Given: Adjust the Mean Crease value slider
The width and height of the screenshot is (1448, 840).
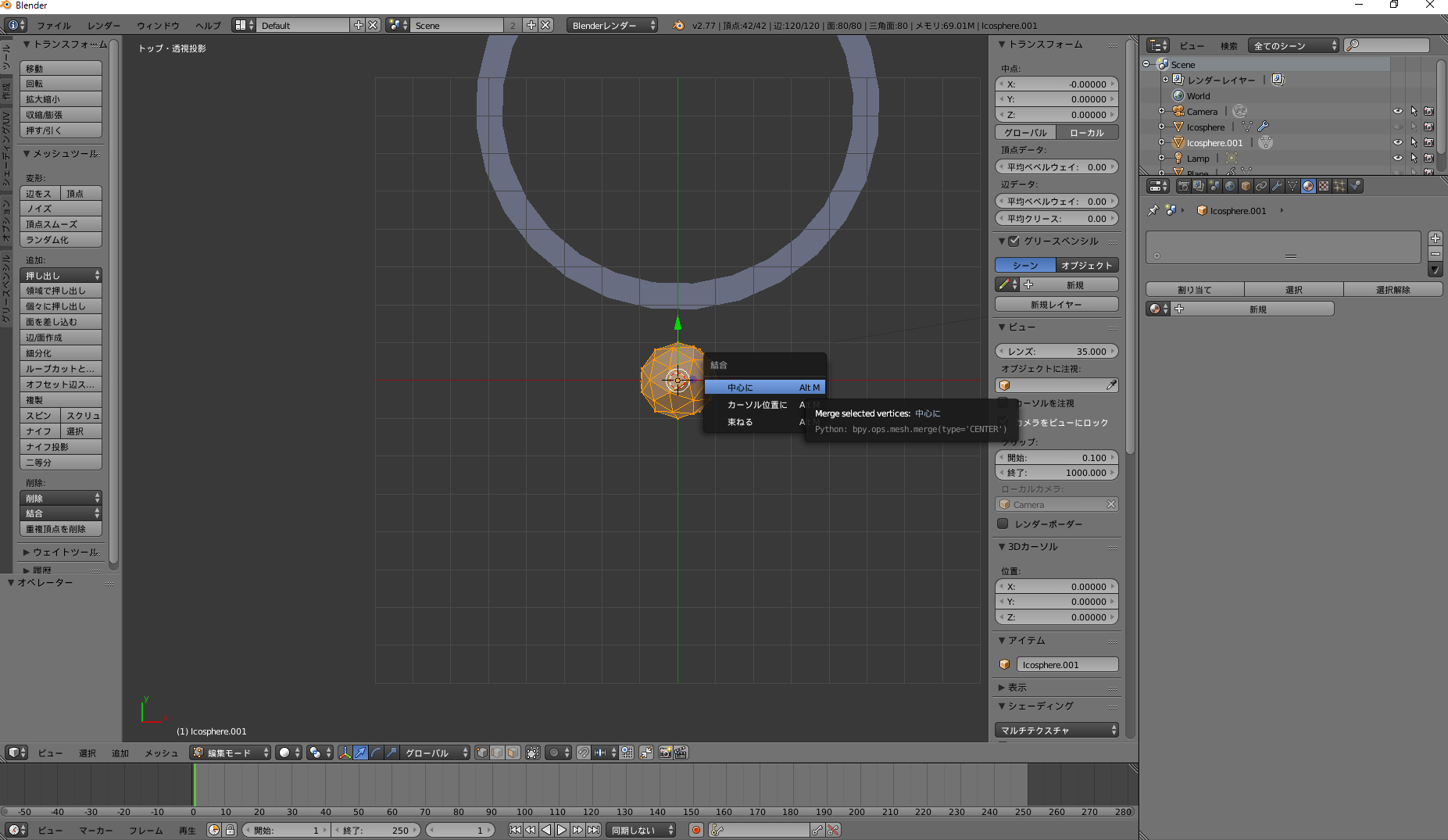Looking at the screenshot, I should (x=1057, y=218).
